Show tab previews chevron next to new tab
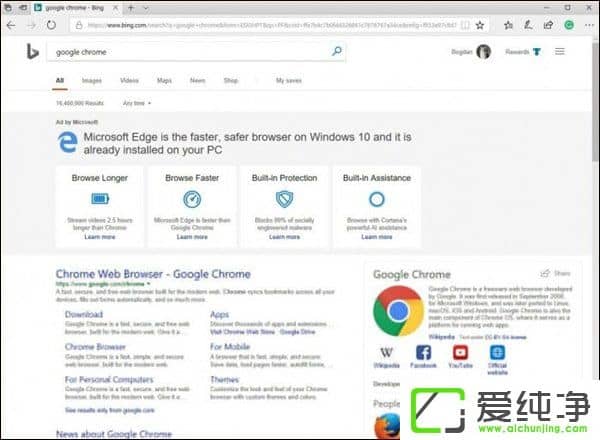 [x=145, y=8]
